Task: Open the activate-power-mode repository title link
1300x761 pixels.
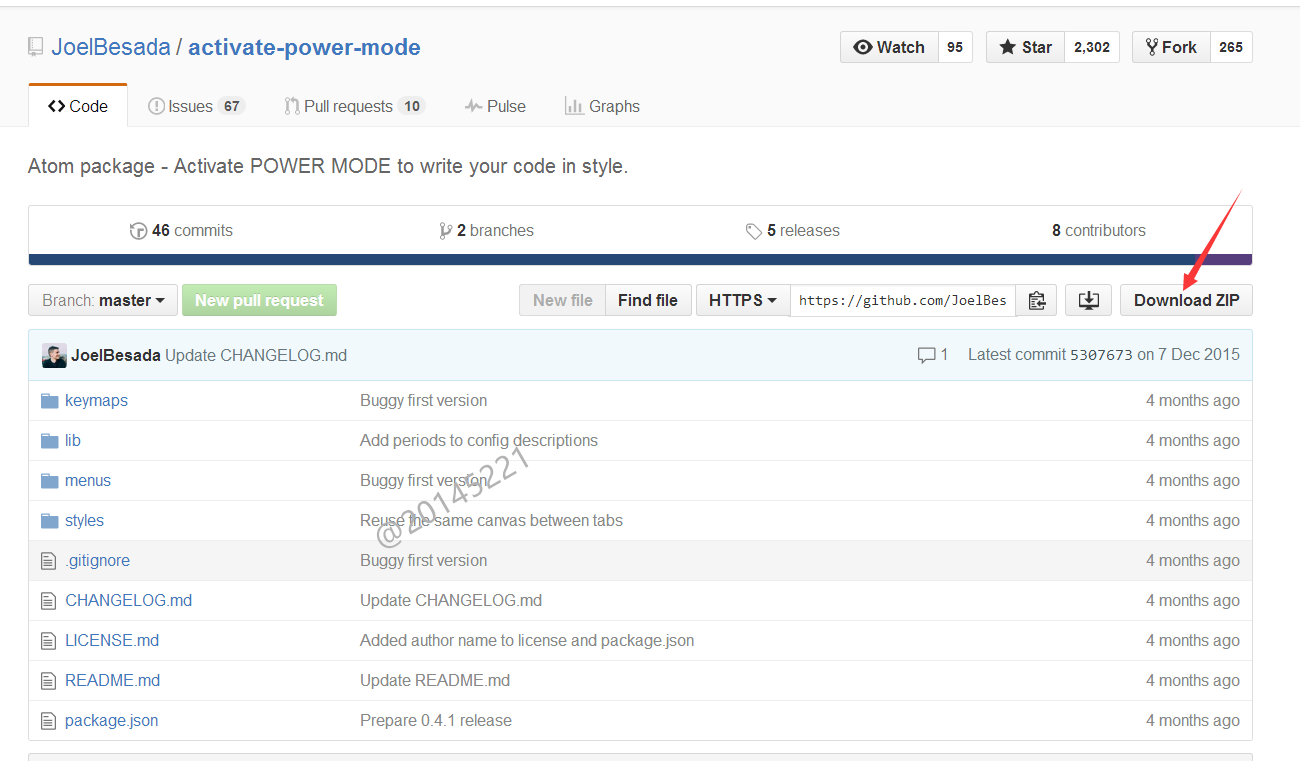Action: [x=304, y=47]
